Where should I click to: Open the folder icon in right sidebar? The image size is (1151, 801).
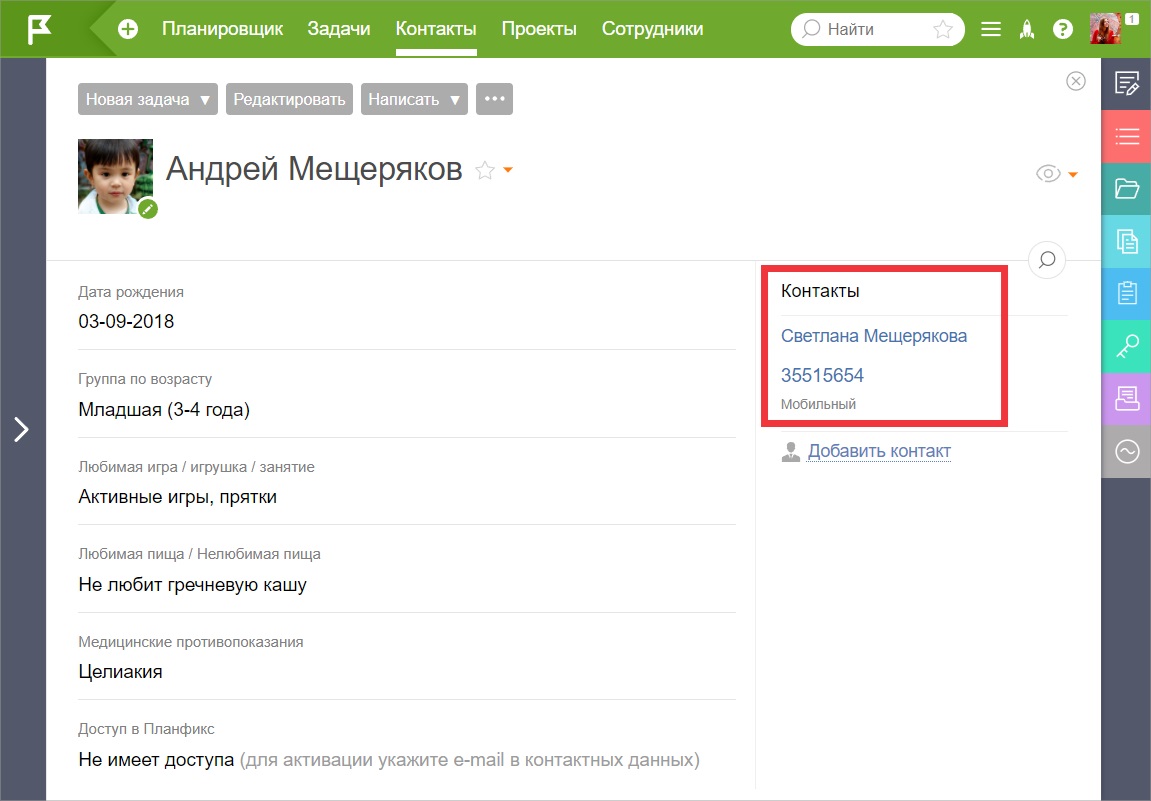(x=1127, y=189)
